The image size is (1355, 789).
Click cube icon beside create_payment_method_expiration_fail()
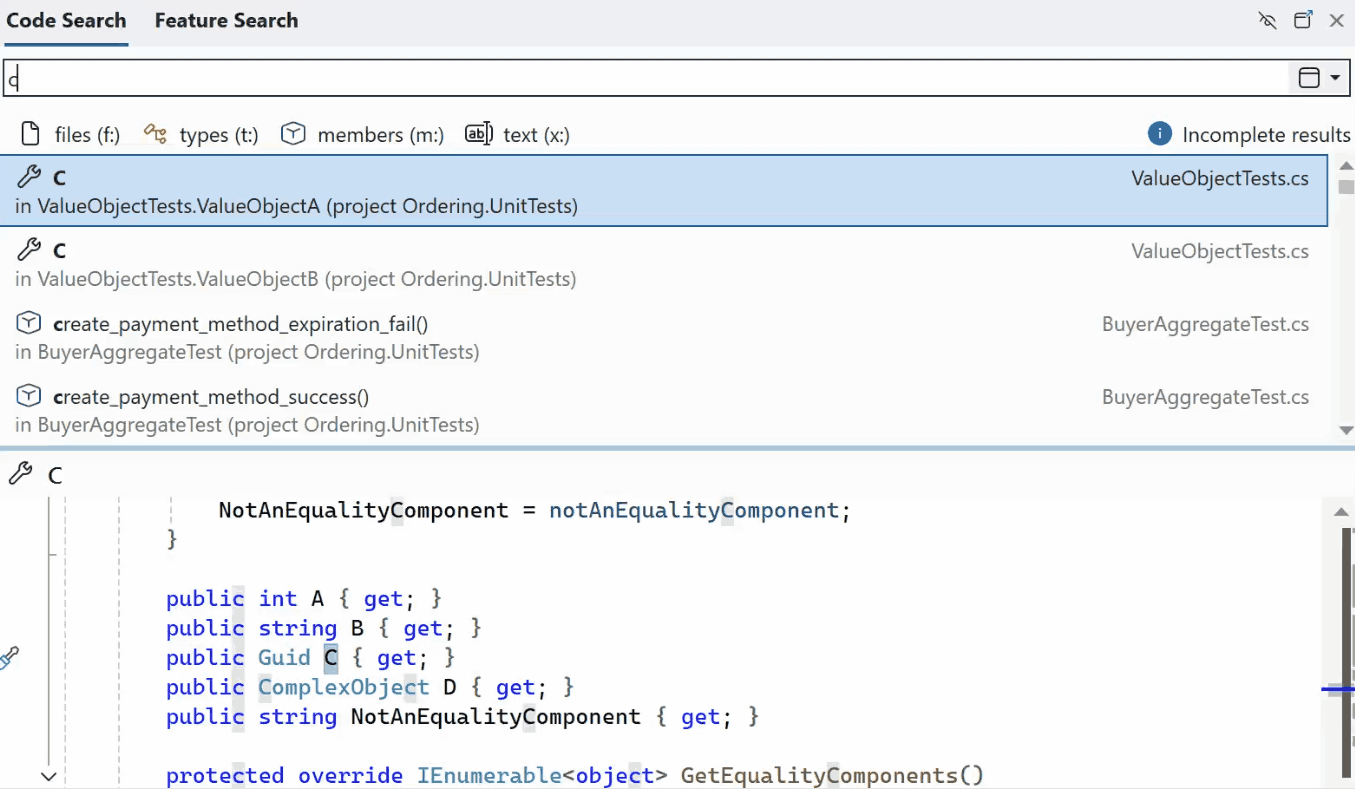tap(29, 323)
